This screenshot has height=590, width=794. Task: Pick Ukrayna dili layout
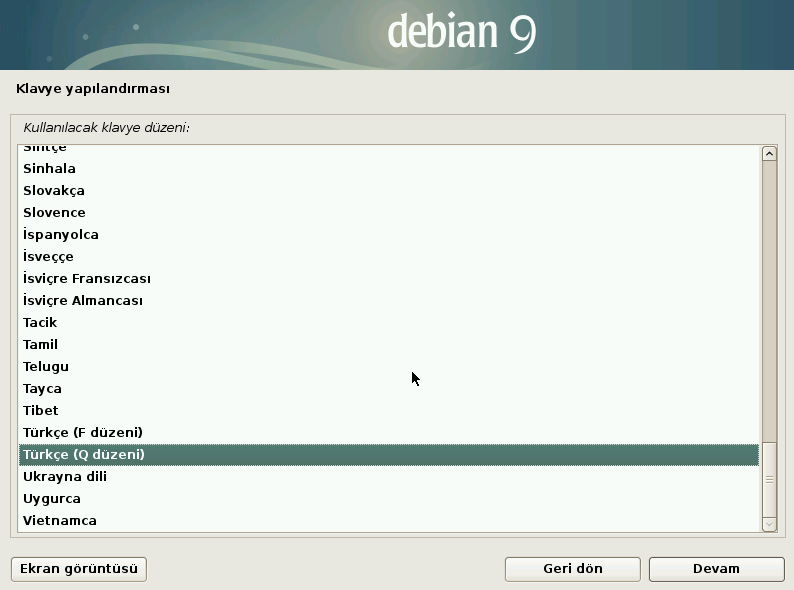point(389,477)
